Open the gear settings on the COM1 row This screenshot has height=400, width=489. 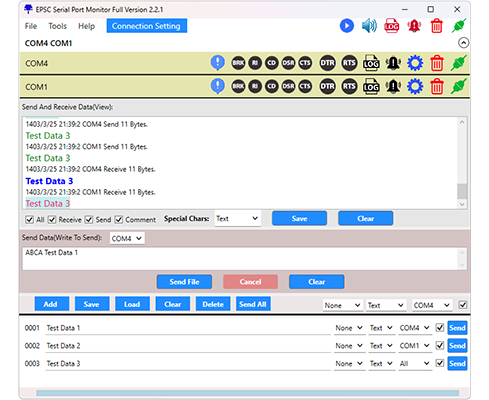[x=415, y=86]
